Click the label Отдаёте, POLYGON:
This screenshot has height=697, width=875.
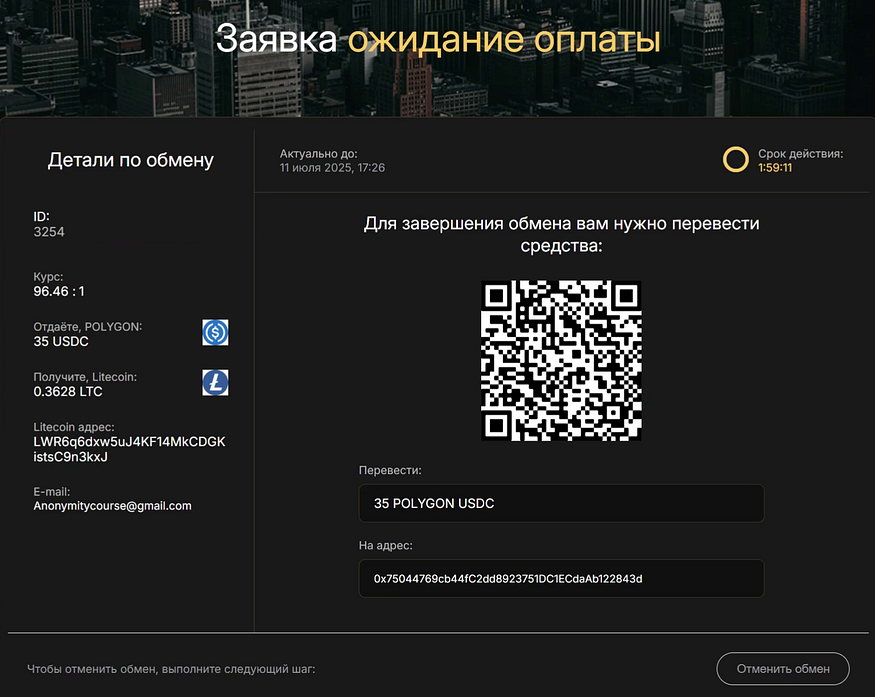(x=88, y=326)
